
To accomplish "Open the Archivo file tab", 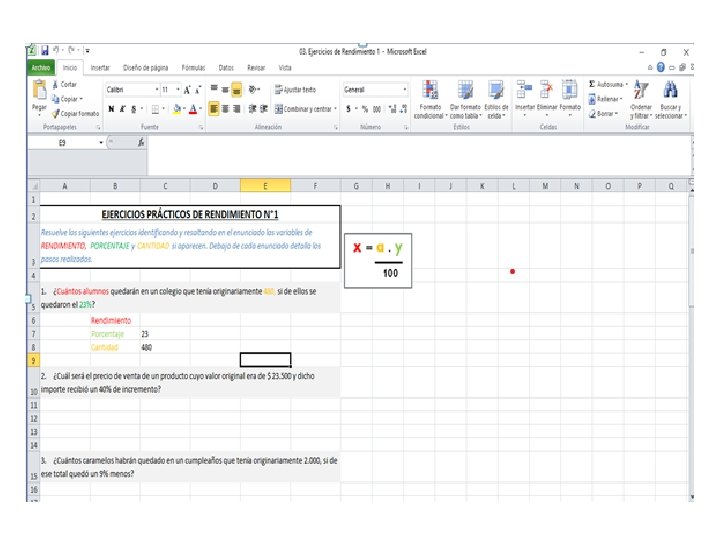I will 41,68.
